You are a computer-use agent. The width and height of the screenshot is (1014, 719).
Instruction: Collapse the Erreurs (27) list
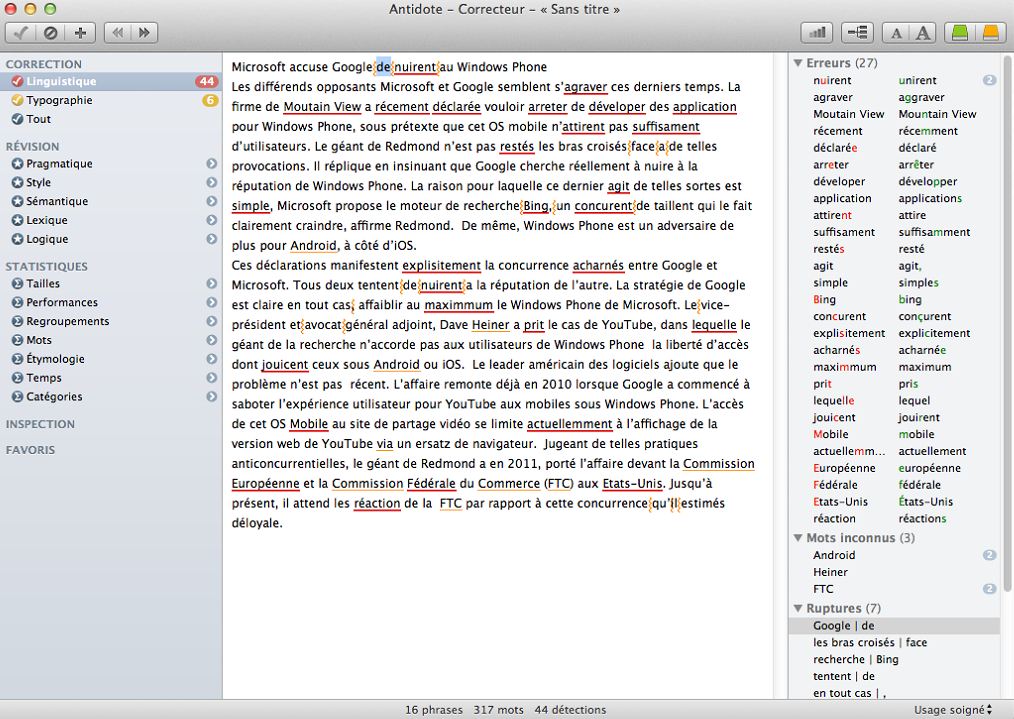pyautogui.click(x=798, y=63)
